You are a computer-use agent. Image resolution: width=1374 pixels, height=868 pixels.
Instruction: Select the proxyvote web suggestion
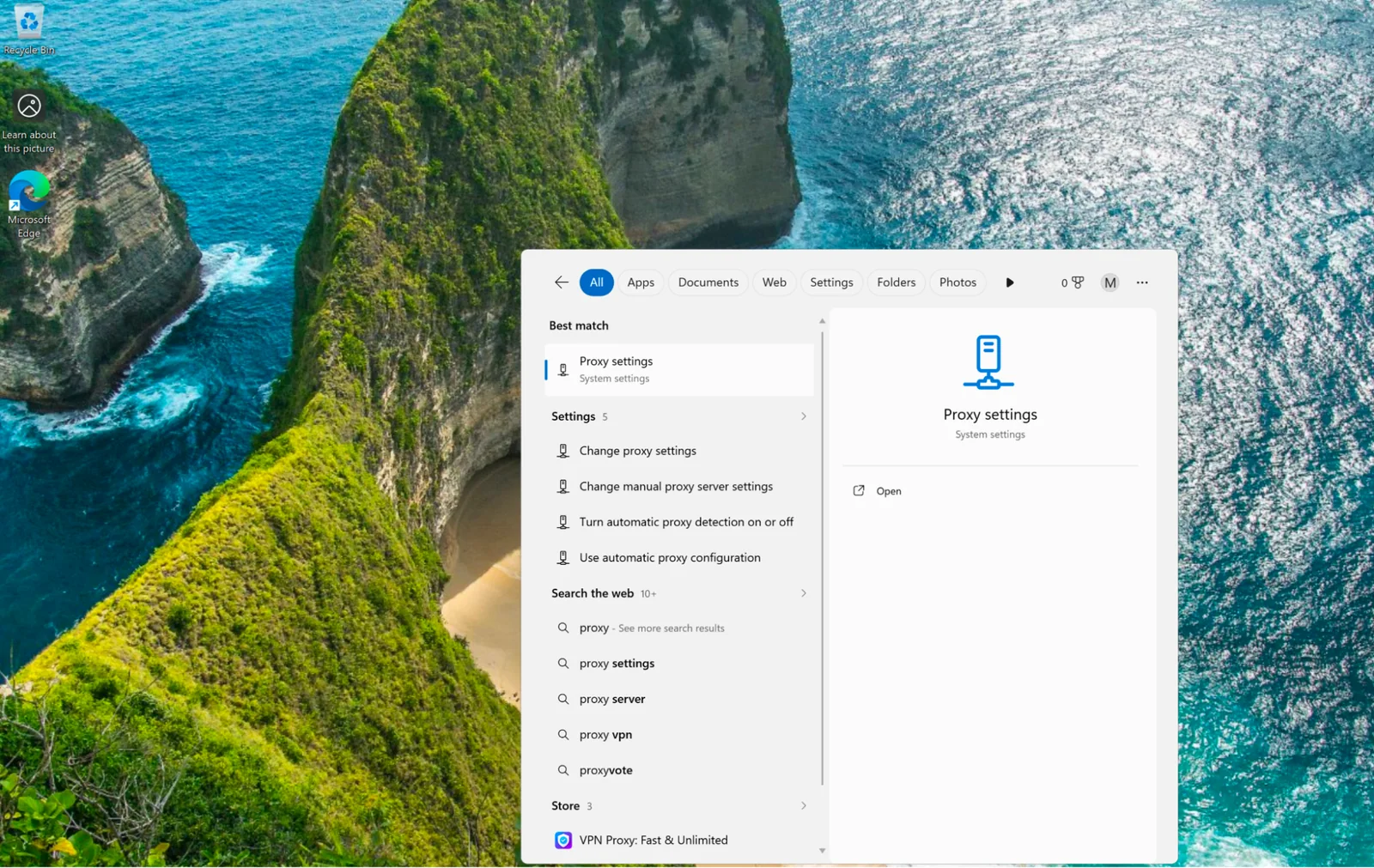[x=679, y=770]
